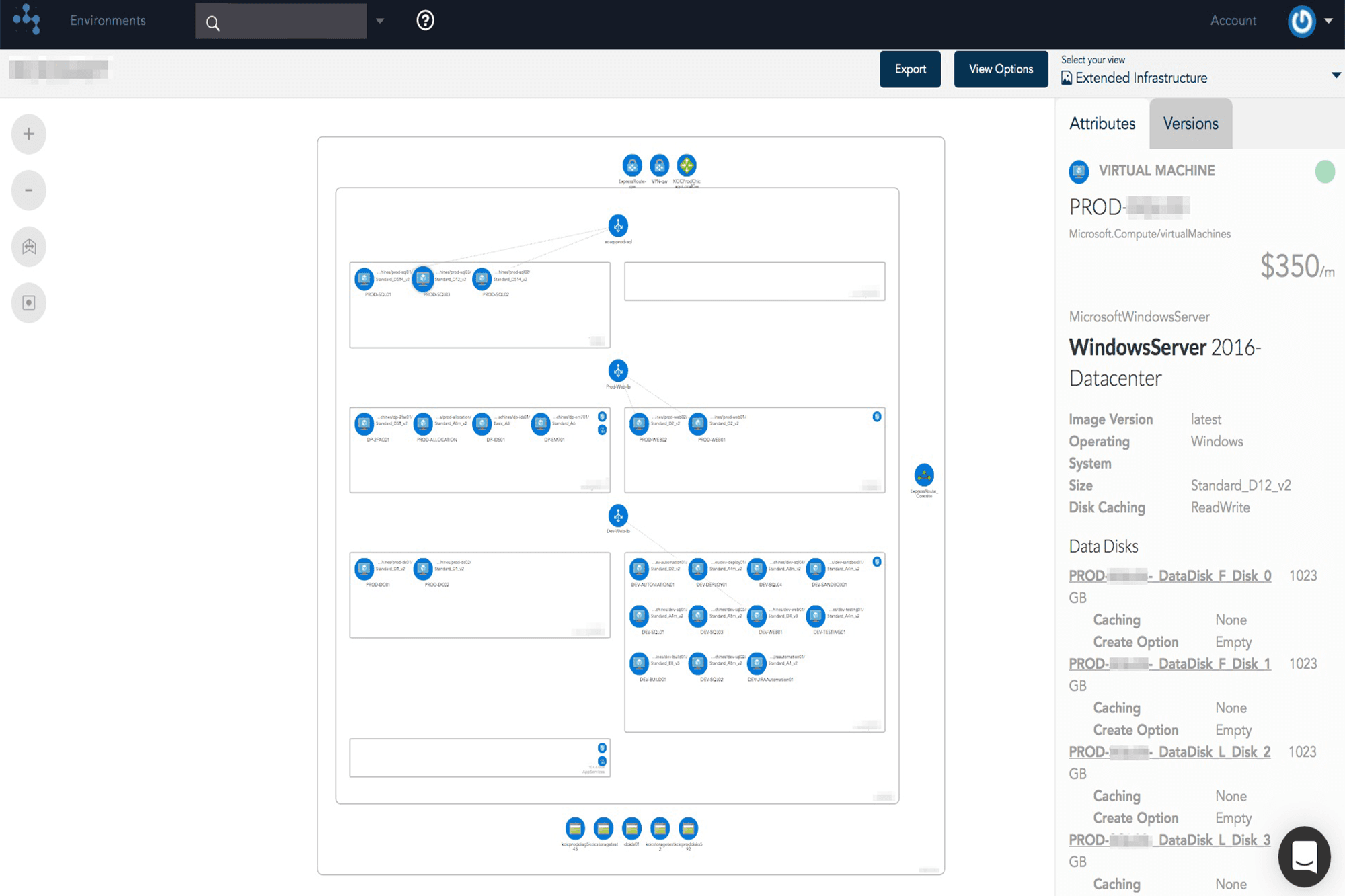
Task: Zoom in using the plus control
Action: [28, 133]
